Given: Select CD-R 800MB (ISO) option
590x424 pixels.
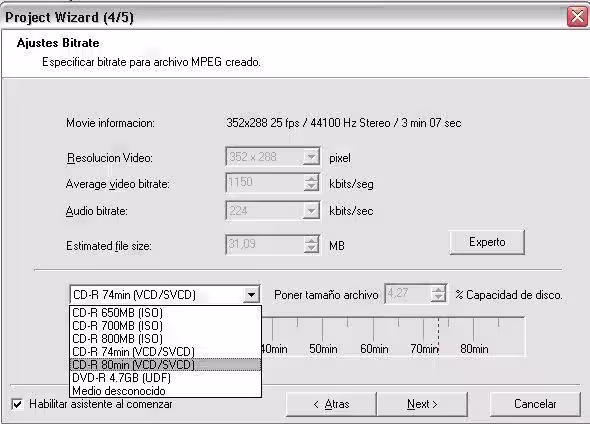Looking at the screenshot, I should tap(166, 339).
